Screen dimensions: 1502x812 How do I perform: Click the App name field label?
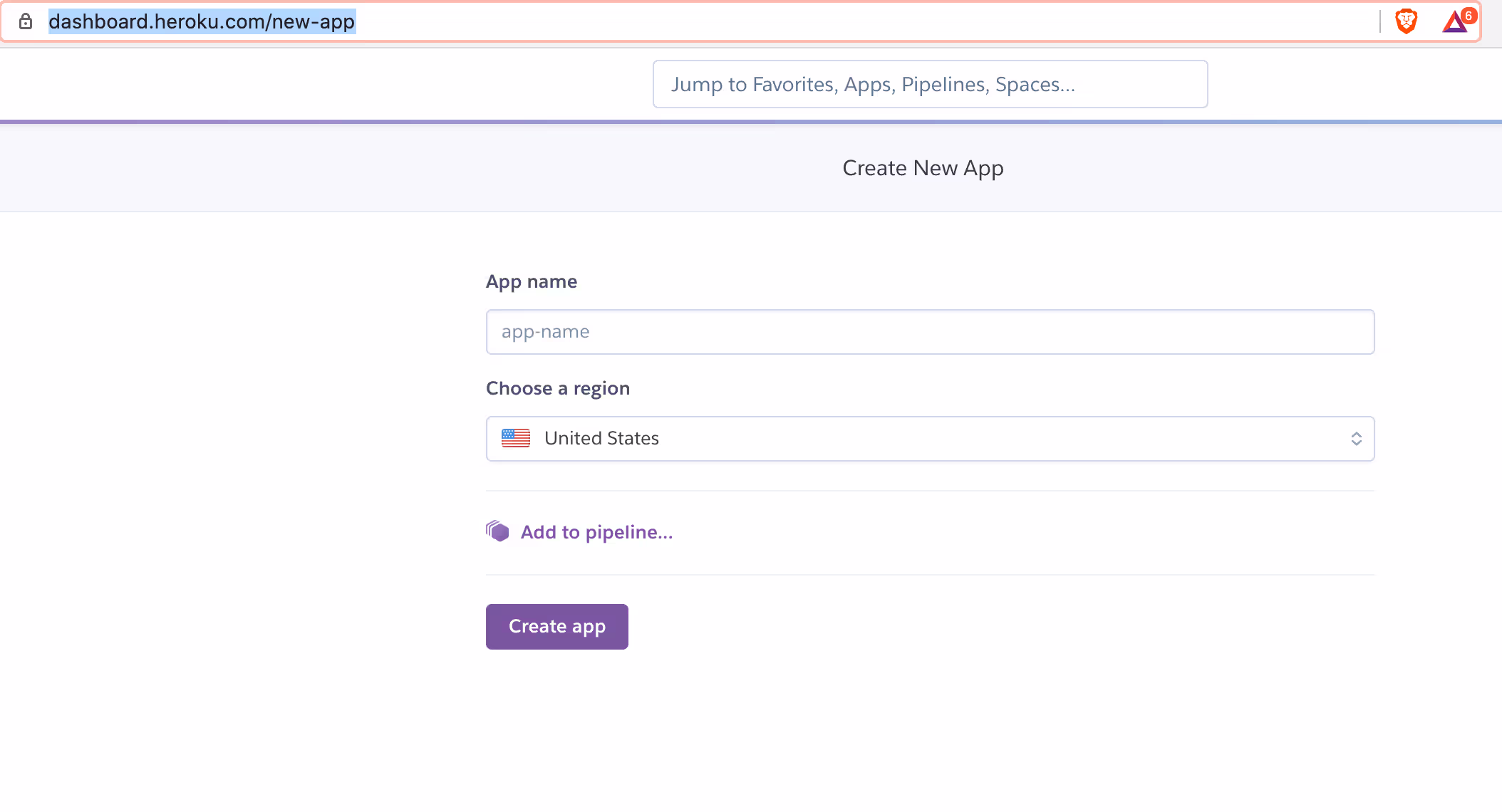coord(531,281)
